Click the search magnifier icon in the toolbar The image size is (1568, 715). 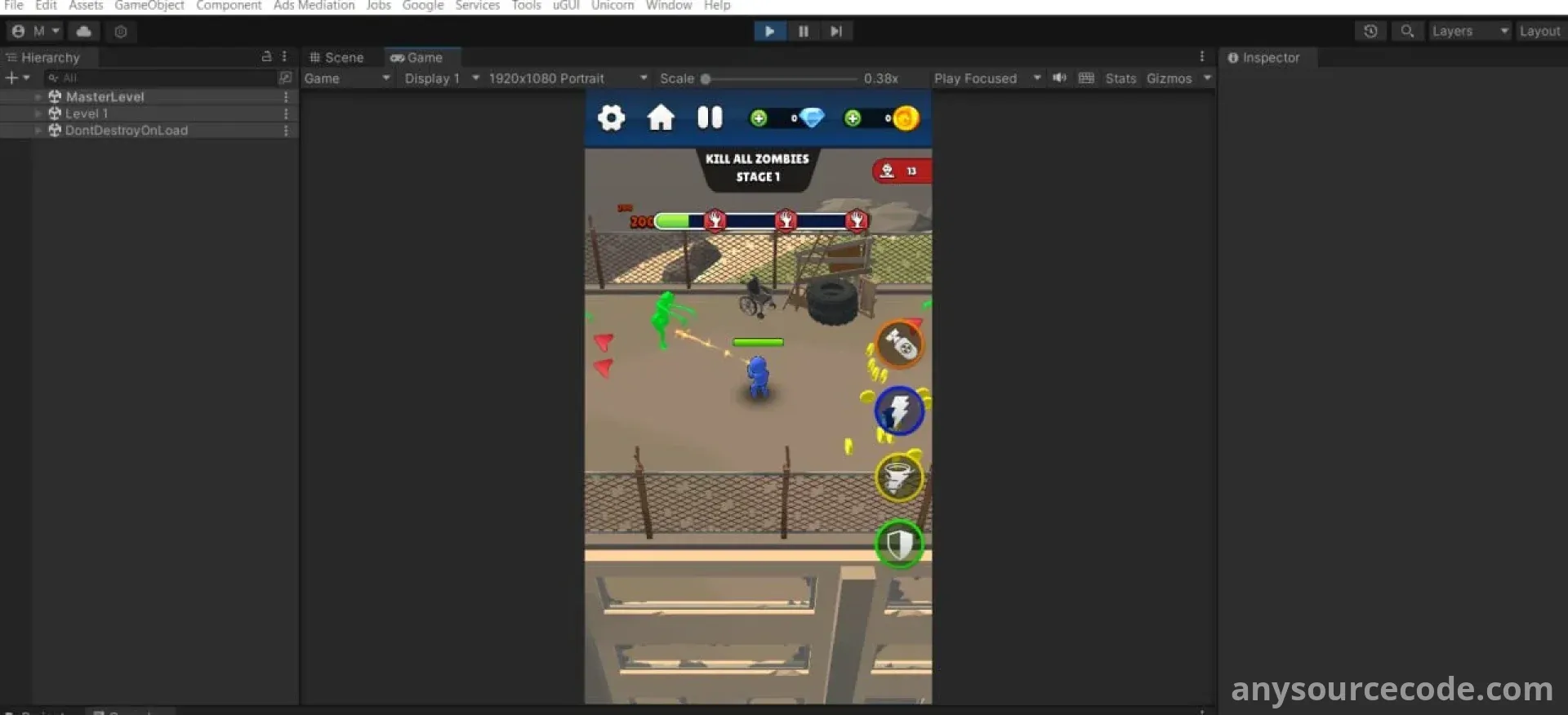tap(1407, 31)
